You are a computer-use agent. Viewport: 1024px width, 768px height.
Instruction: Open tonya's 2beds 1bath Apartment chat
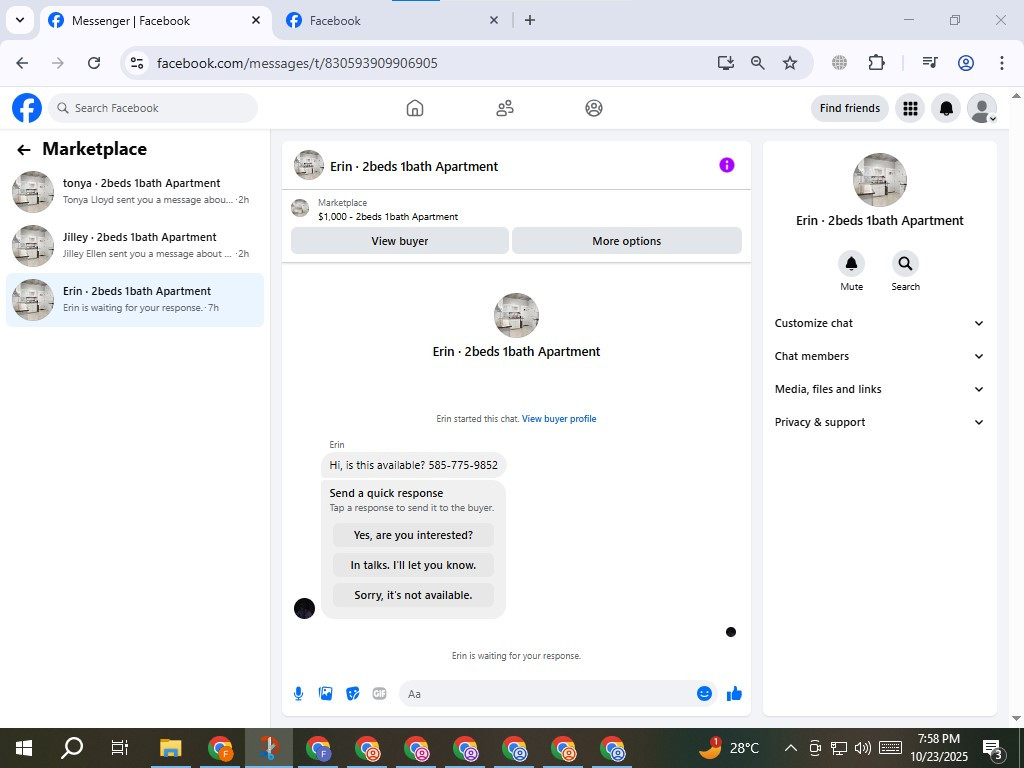tap(135, 191)
